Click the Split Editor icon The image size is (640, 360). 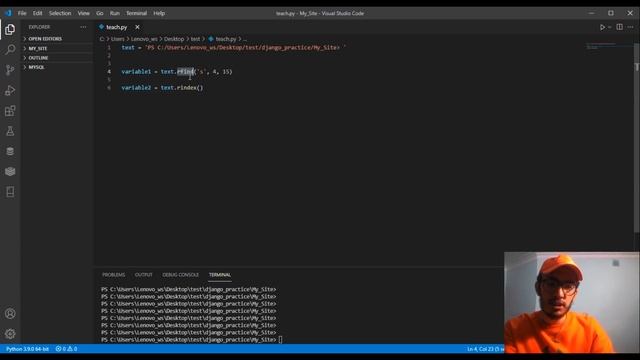pyautogui.click(x=620, y=27)
